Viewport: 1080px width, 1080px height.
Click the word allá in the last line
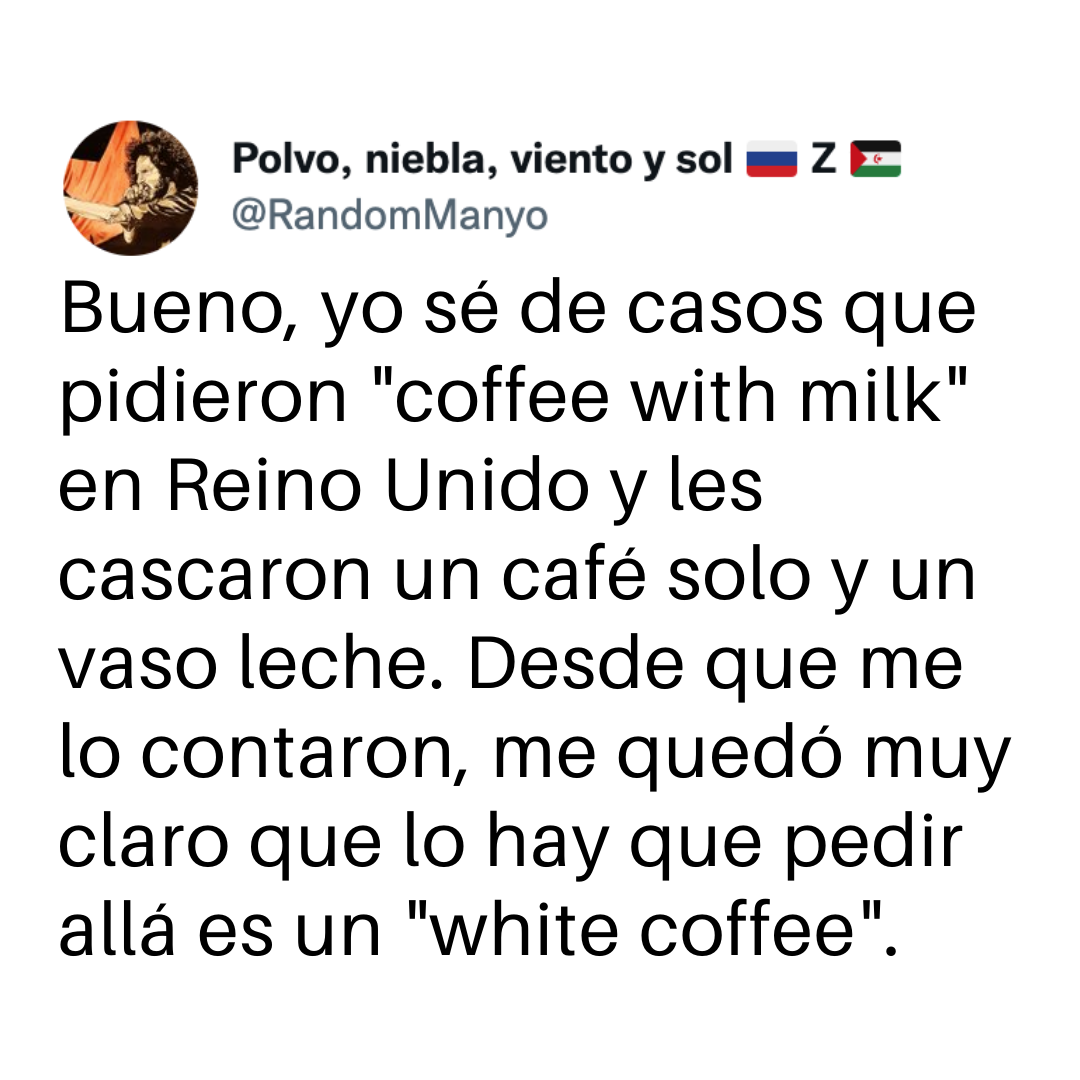(117, 928)
